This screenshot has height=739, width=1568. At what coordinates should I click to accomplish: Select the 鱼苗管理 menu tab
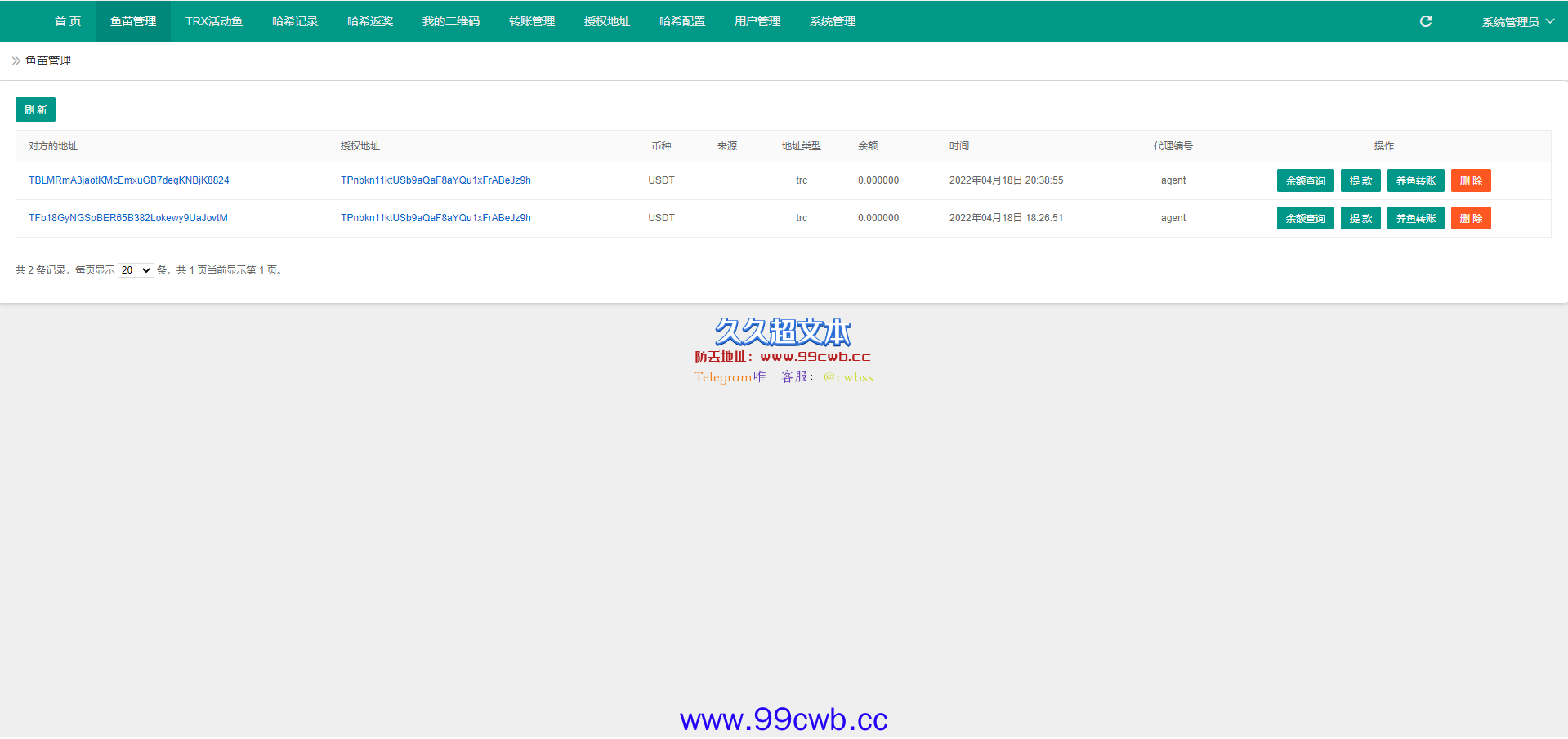(133, 21)
